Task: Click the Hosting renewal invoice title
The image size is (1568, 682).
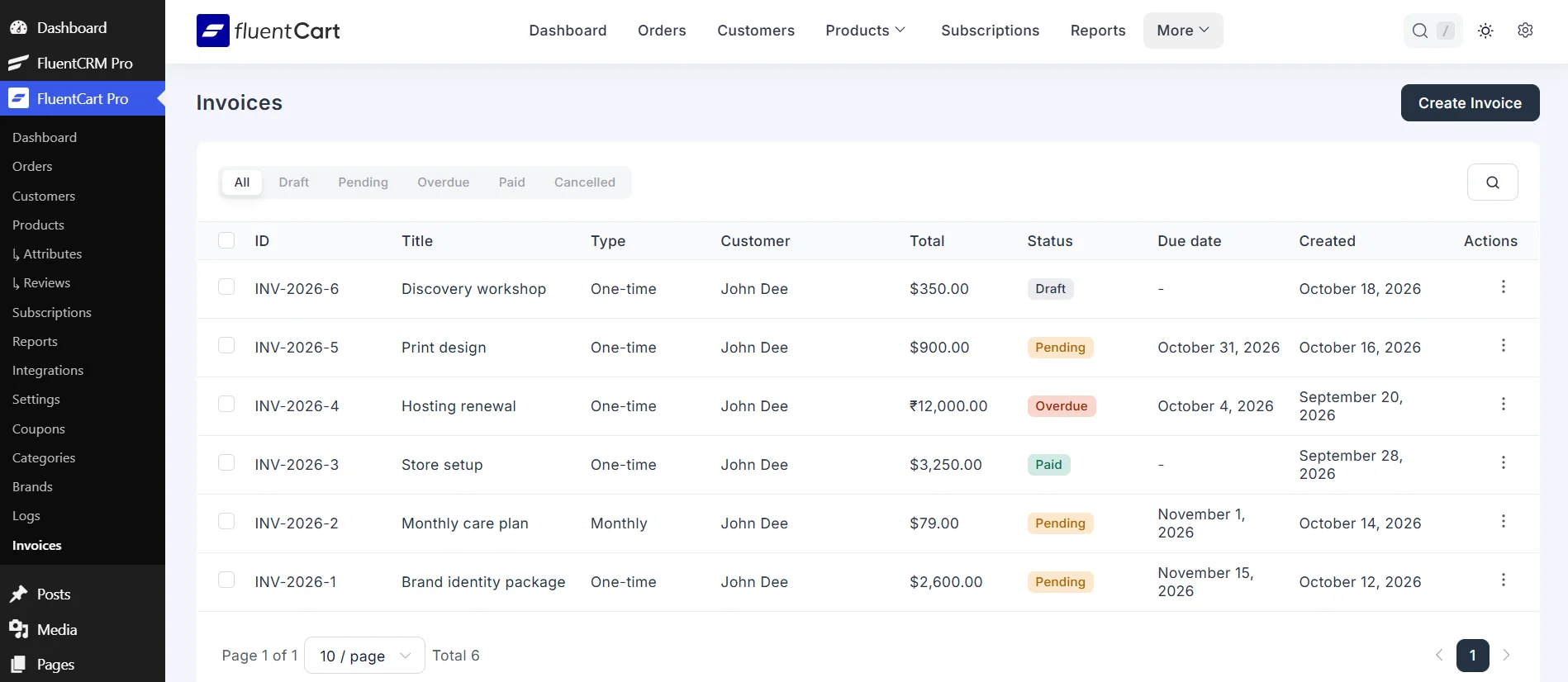Action: 459,406
